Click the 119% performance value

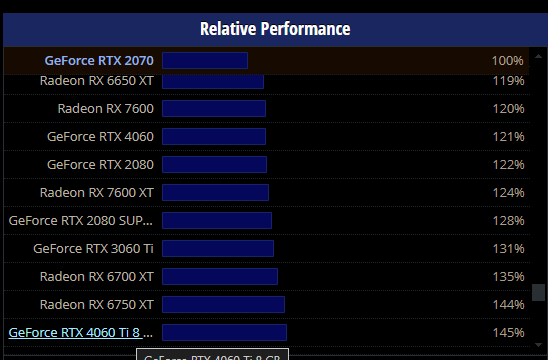tap(508, 81)
